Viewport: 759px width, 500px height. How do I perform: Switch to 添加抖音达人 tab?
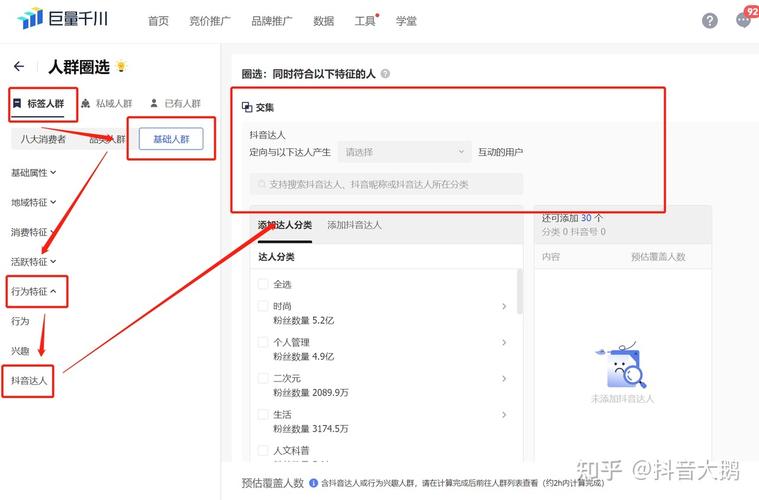[354, 225]
